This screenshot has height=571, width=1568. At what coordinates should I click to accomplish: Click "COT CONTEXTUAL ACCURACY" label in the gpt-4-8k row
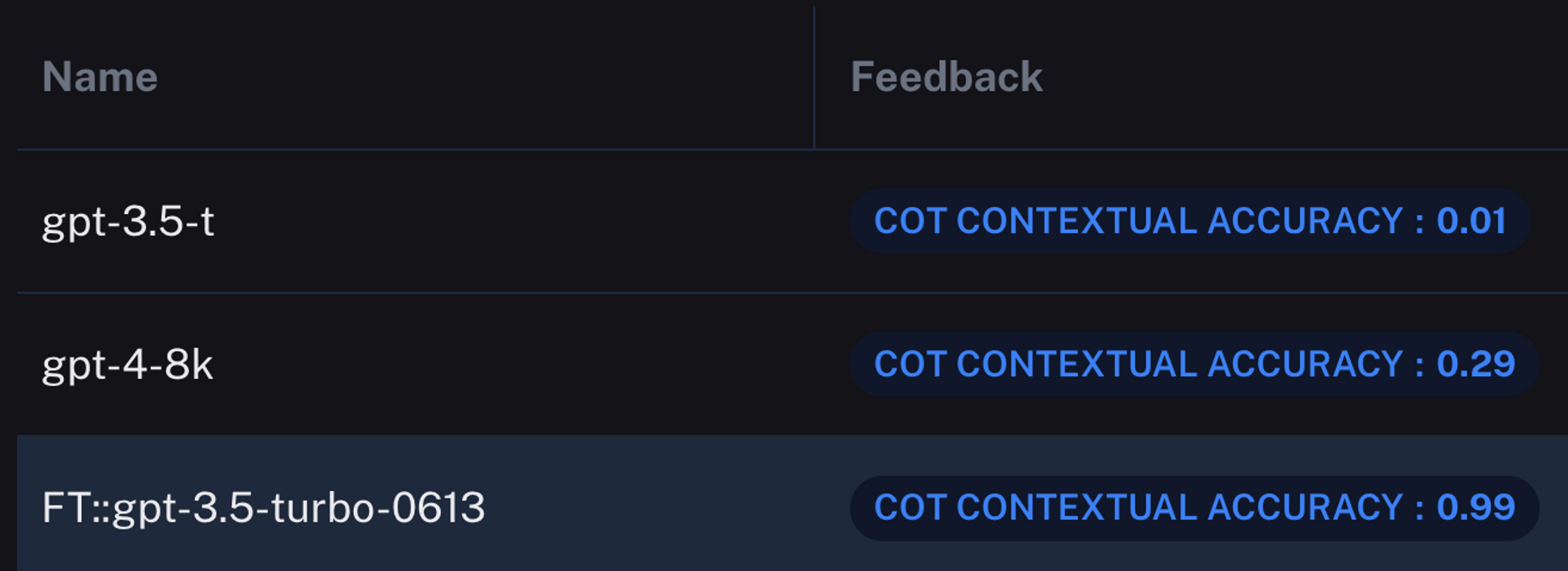coord(1138,365)
